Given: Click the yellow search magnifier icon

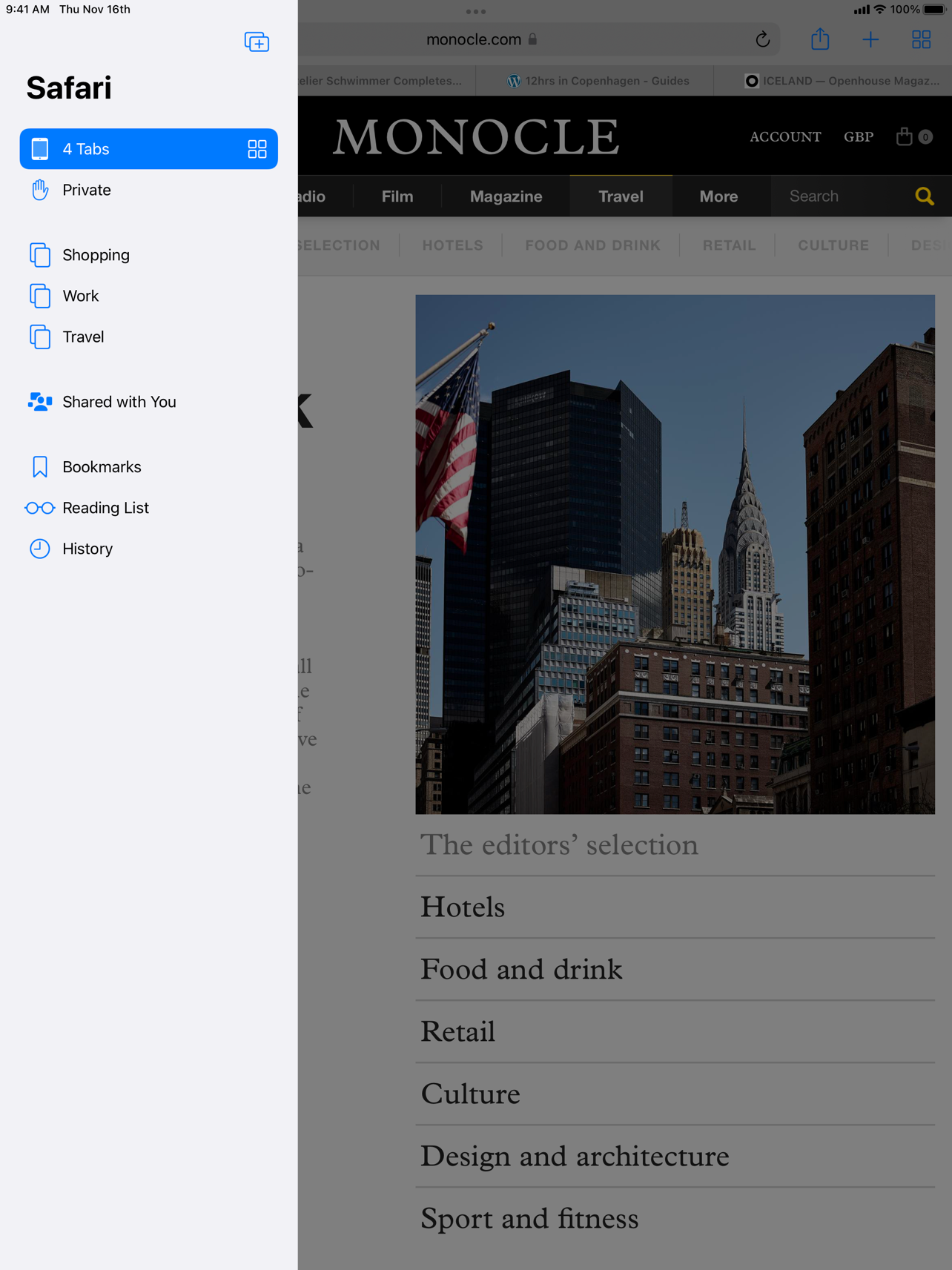Looking at the screenshot, I should 924,196.
